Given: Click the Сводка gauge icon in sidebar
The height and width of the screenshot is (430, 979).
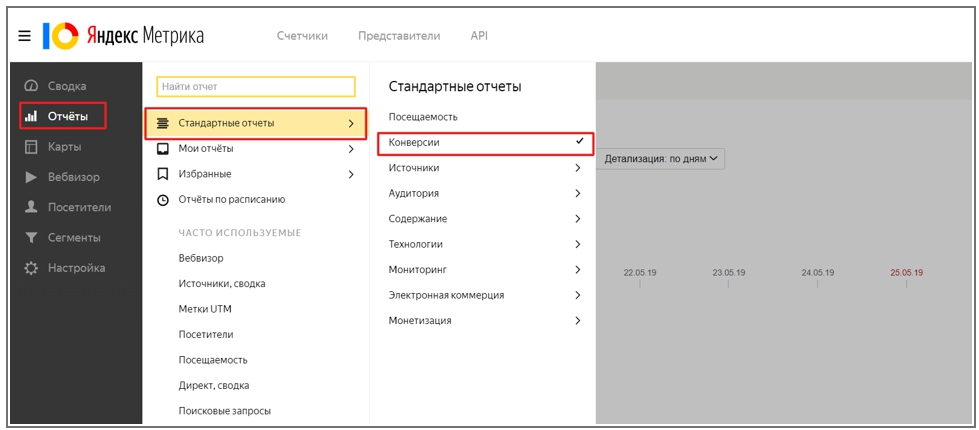Looking at the screenshot, I should click(x=31, y=86).
